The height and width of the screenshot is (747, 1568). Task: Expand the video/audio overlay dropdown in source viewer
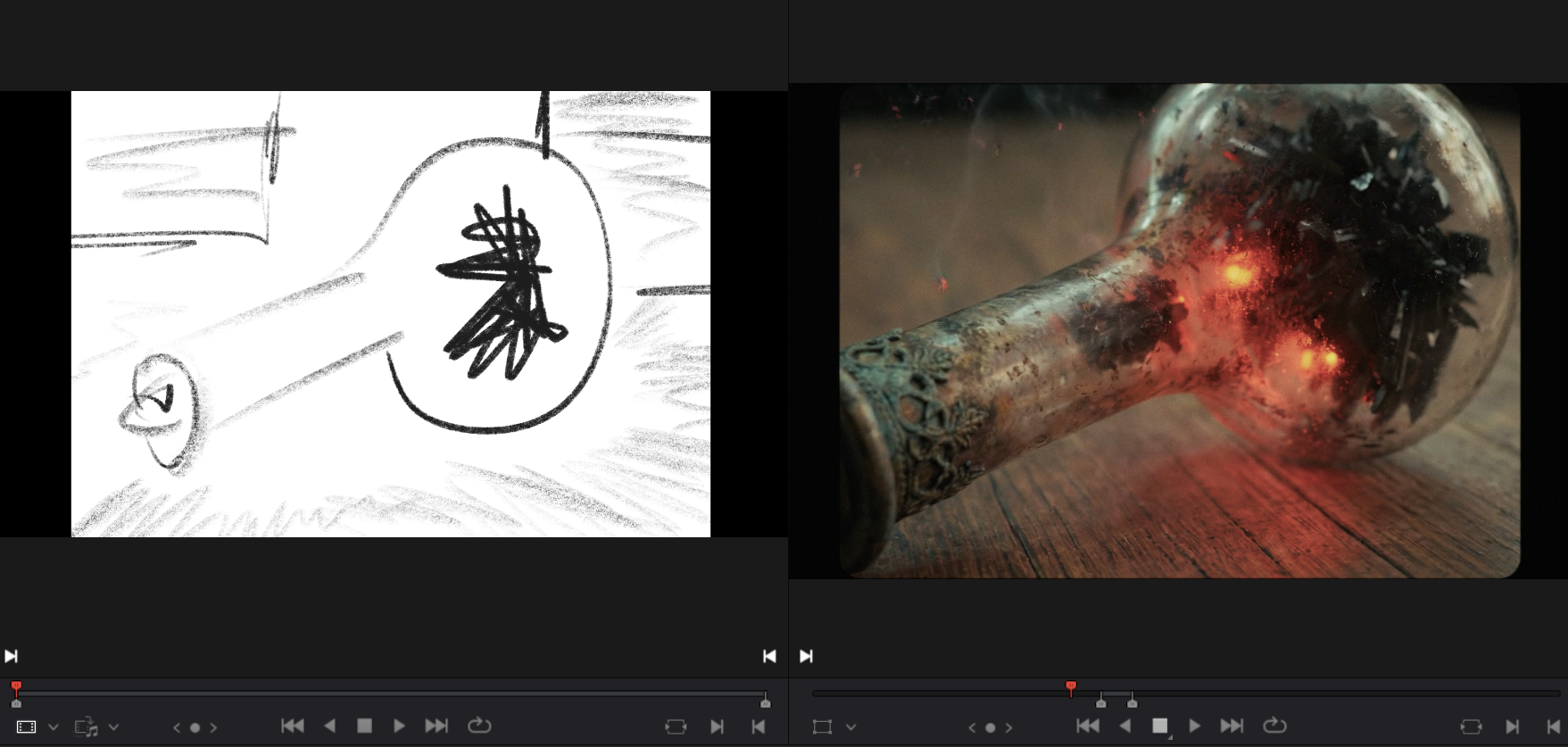[114, 727]
